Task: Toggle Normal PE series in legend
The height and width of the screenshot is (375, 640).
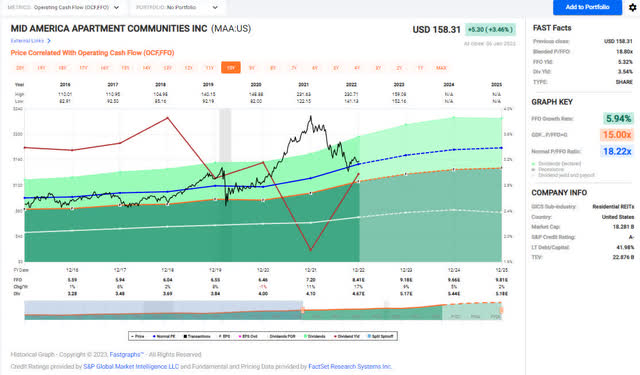Action: (164, 336)
